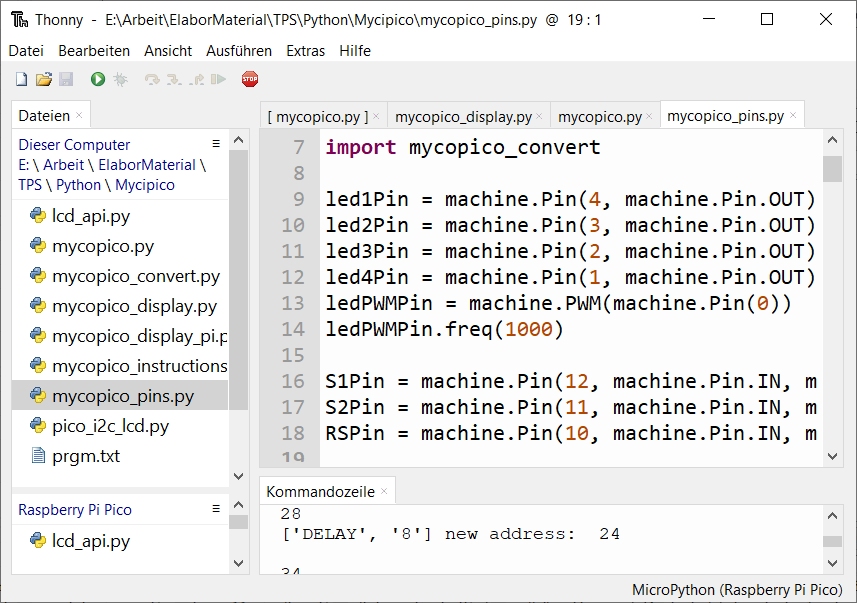Image resolution: width=857 pixels, height=603 pixels.
Task: Click the resume execution icon
Action: pos(218,79)
